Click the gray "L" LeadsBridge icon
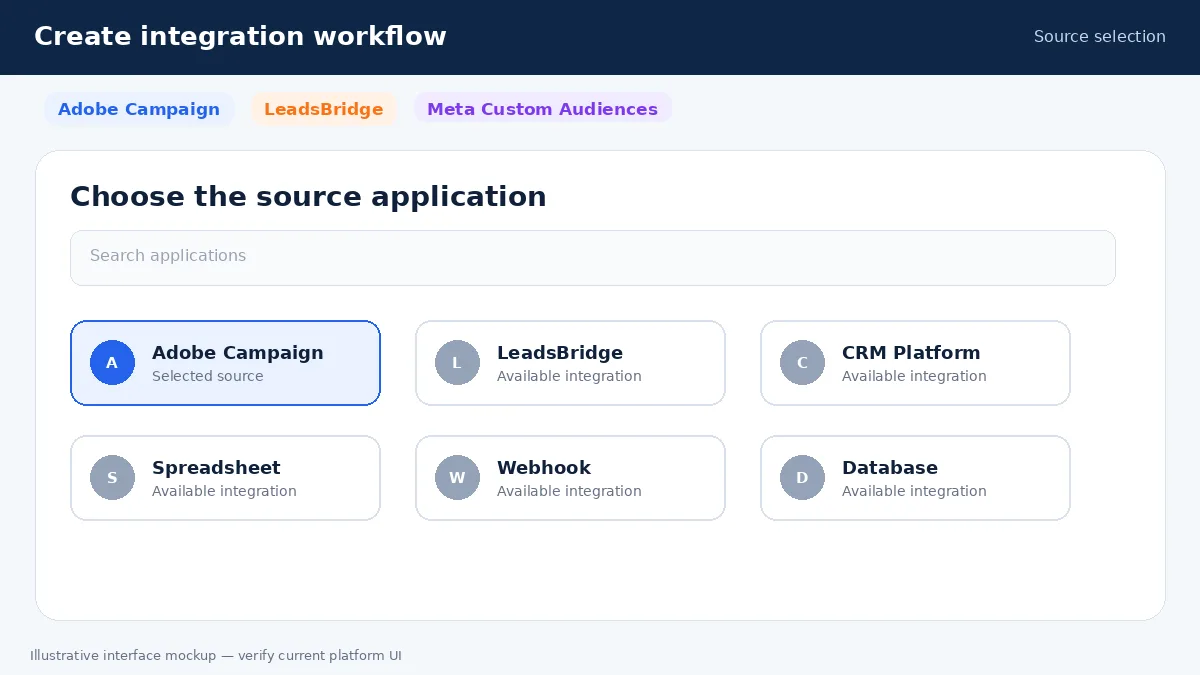 457,363
